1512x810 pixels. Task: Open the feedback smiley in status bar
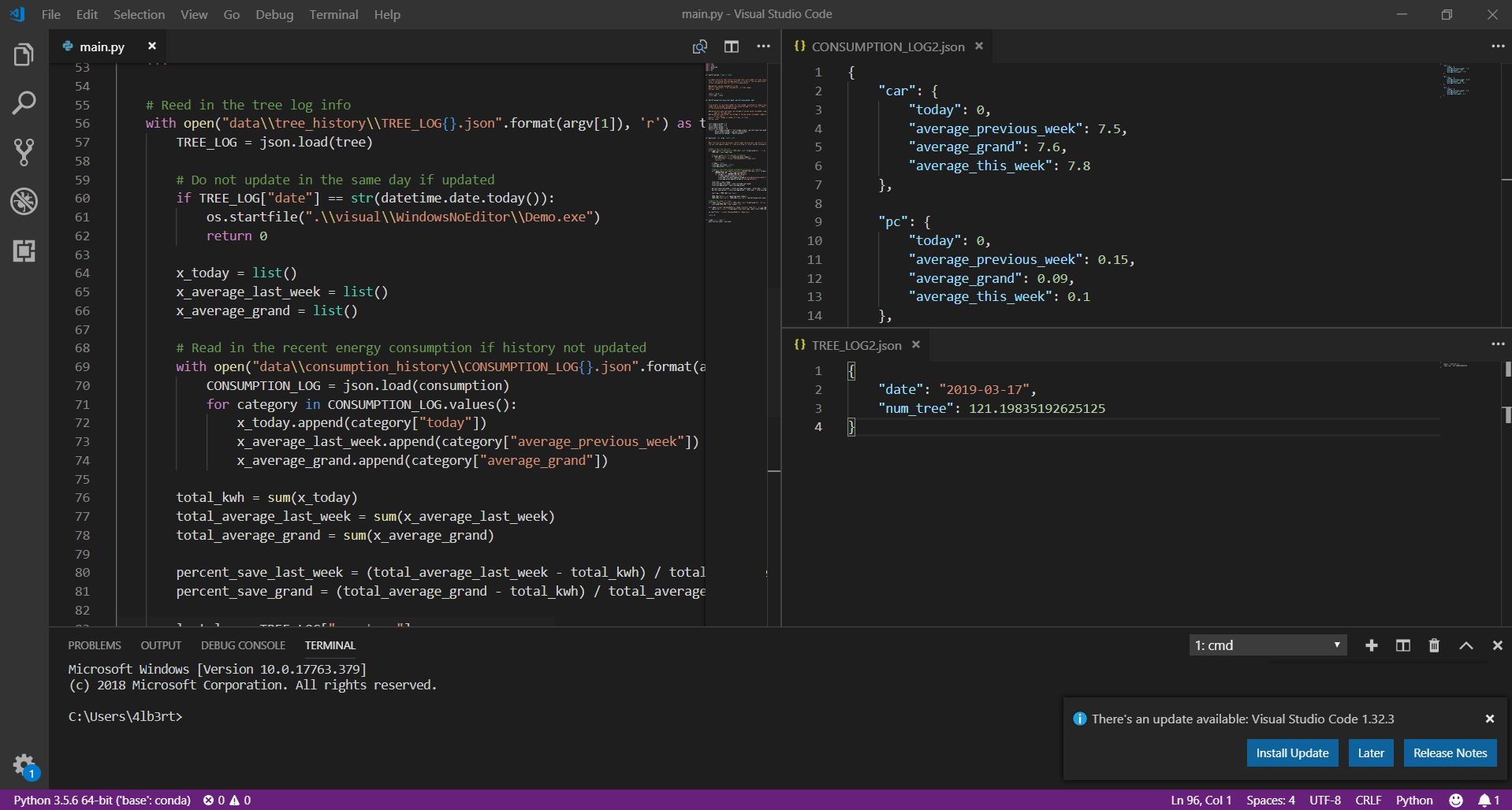(x=1456, y=800)
